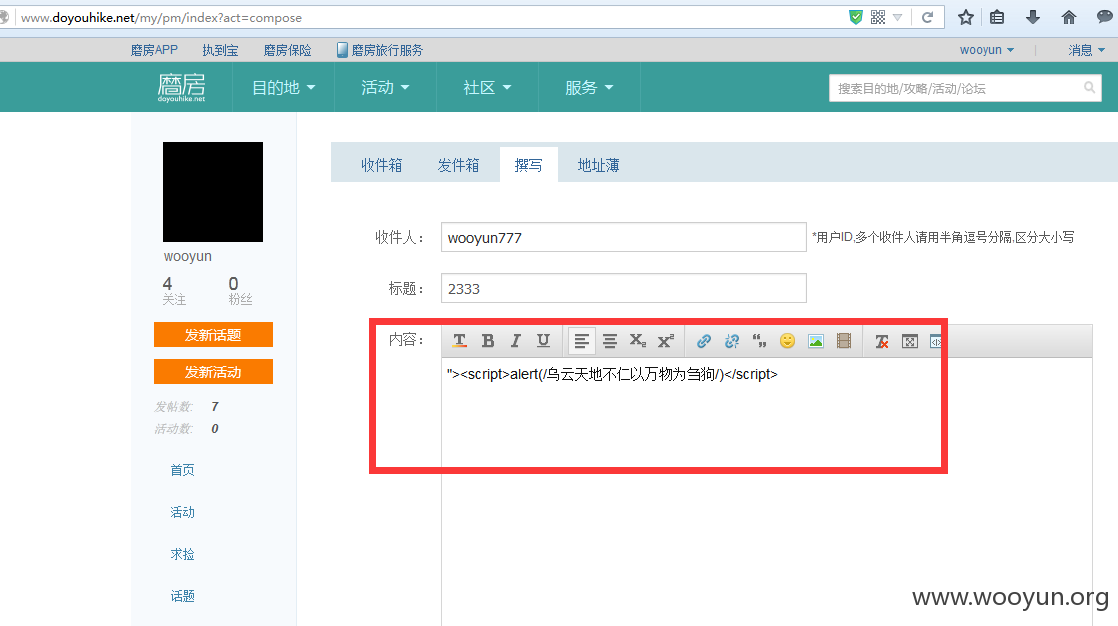Screen dimensions: 1118x626
Task: Open the 磨房APP link
Action: 154,50
